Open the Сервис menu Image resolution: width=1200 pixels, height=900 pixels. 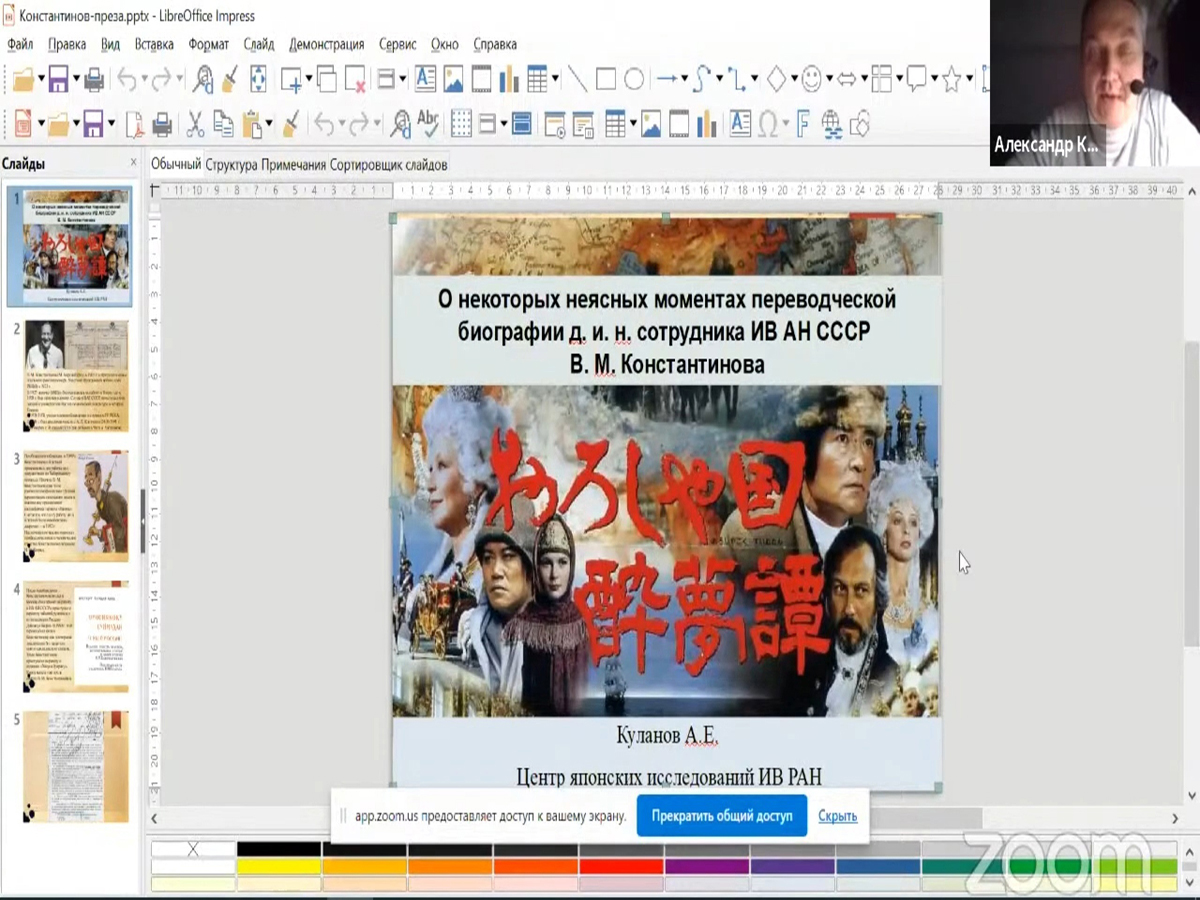point(398,44)
